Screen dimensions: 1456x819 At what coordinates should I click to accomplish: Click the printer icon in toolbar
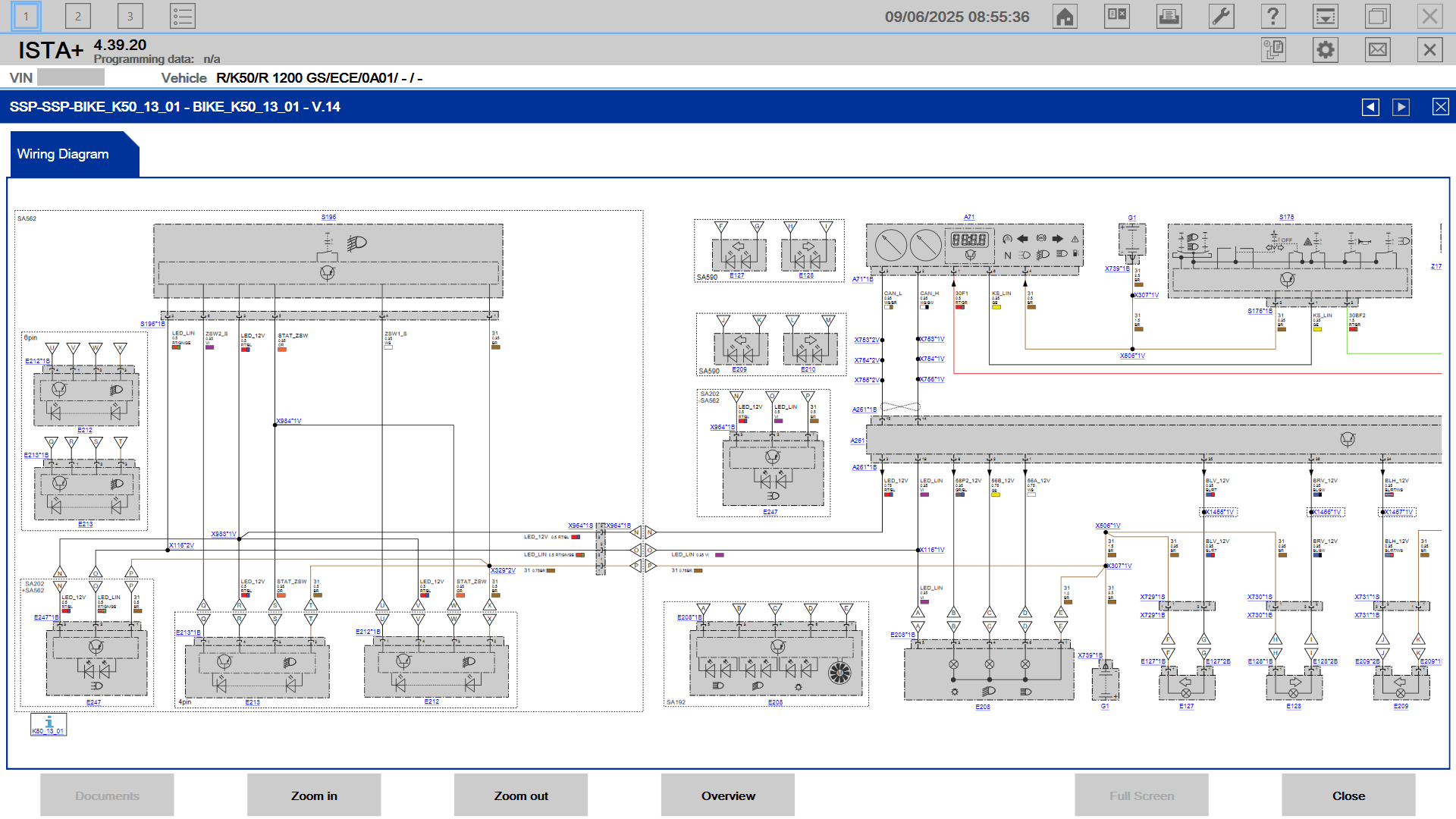pos(1169,16)
